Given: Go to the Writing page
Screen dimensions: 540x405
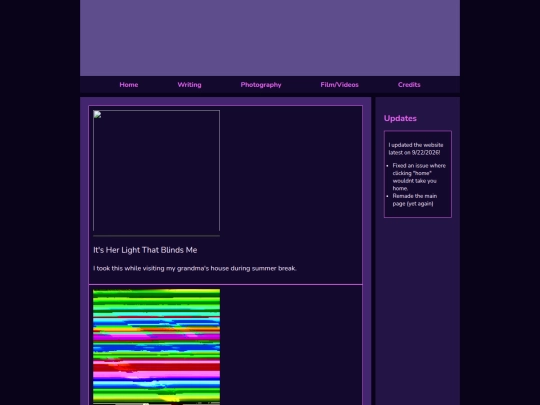Looking at the screenshot, I should (189, 85).
